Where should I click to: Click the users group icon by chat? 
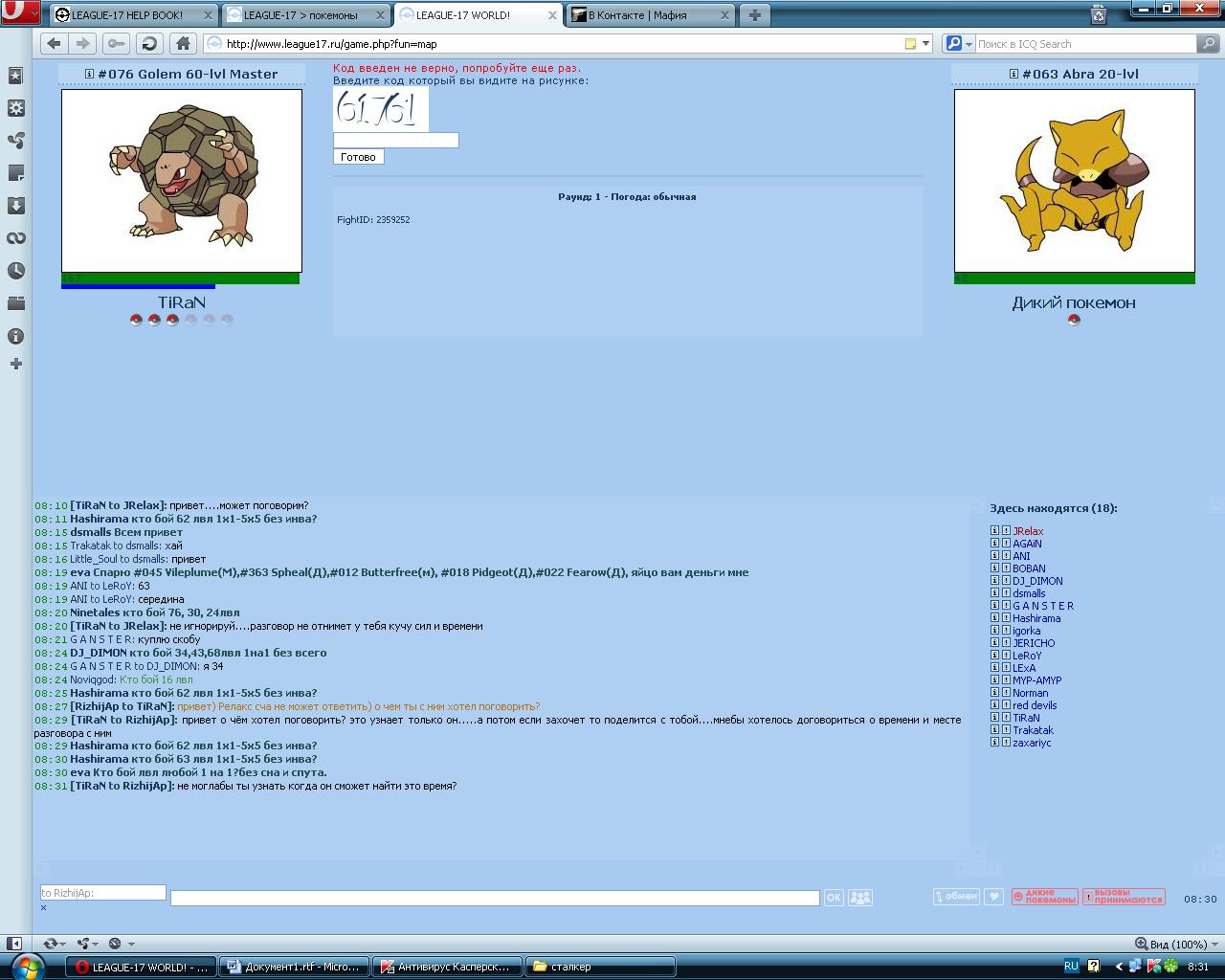click(860, 898)
